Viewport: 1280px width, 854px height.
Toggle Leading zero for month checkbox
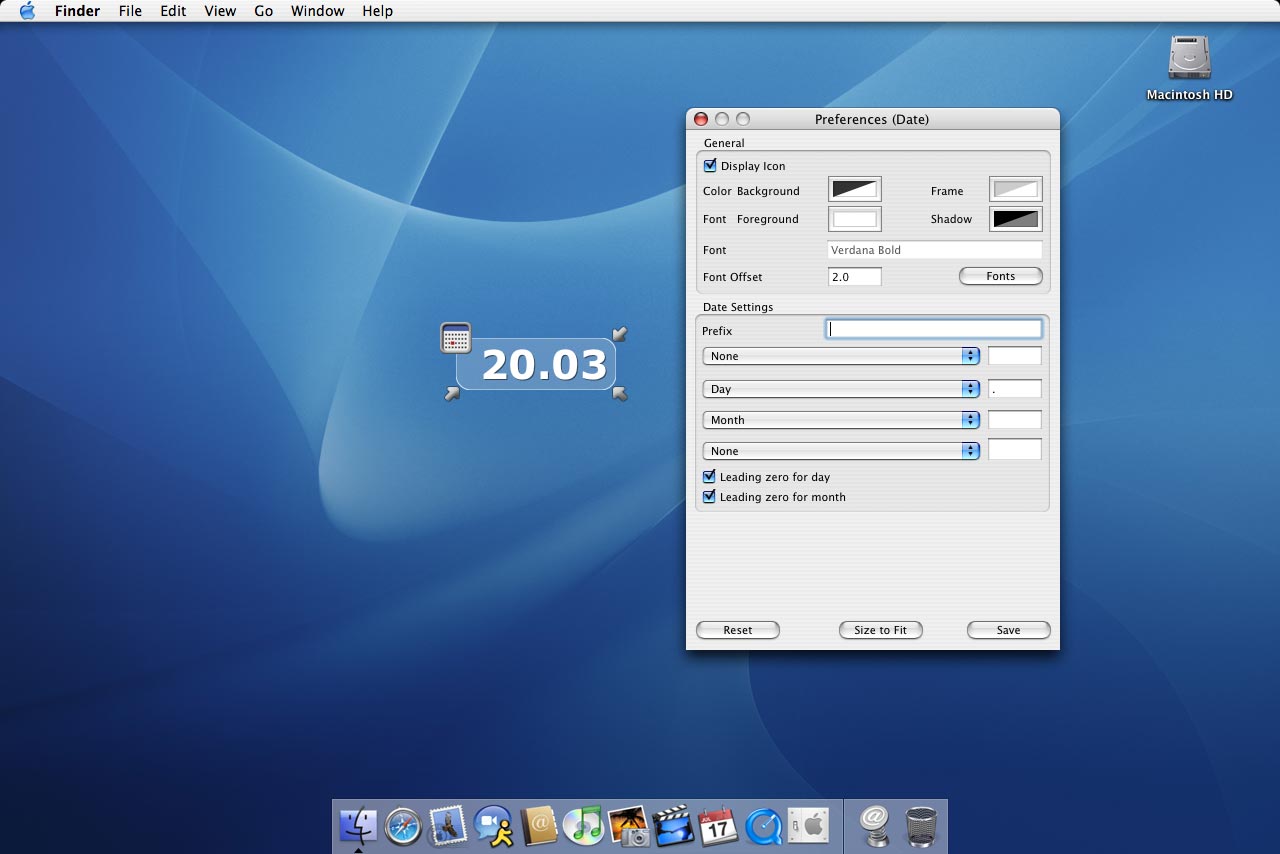[709, 497]
